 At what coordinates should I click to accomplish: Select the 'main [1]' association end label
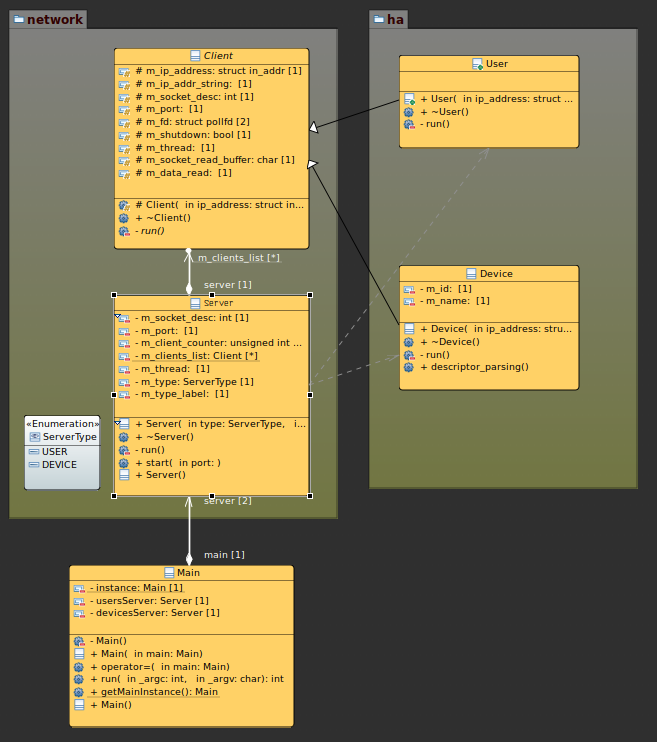[224, 555]
